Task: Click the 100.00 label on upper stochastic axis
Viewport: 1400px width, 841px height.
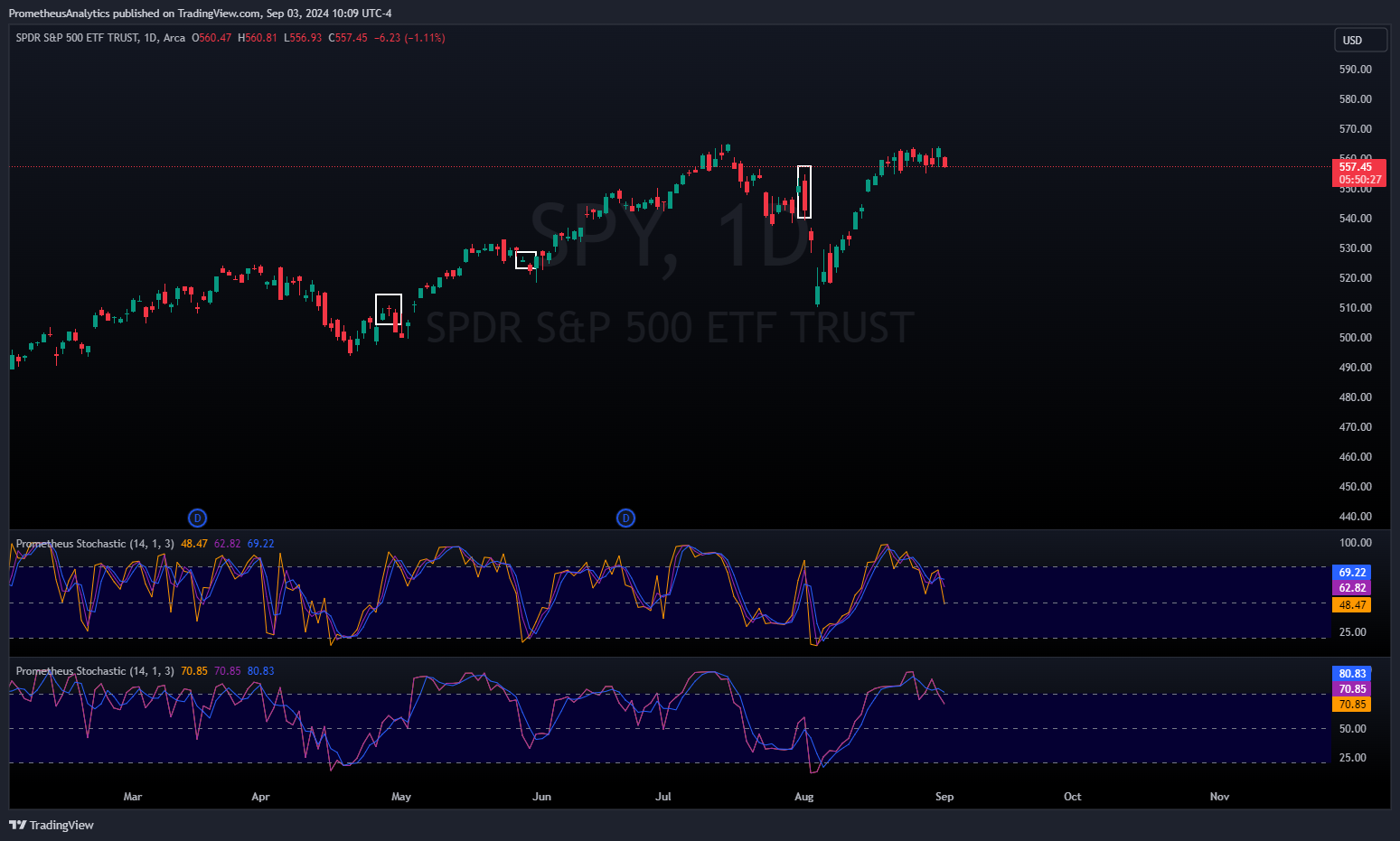Action: pos(1355,543)
